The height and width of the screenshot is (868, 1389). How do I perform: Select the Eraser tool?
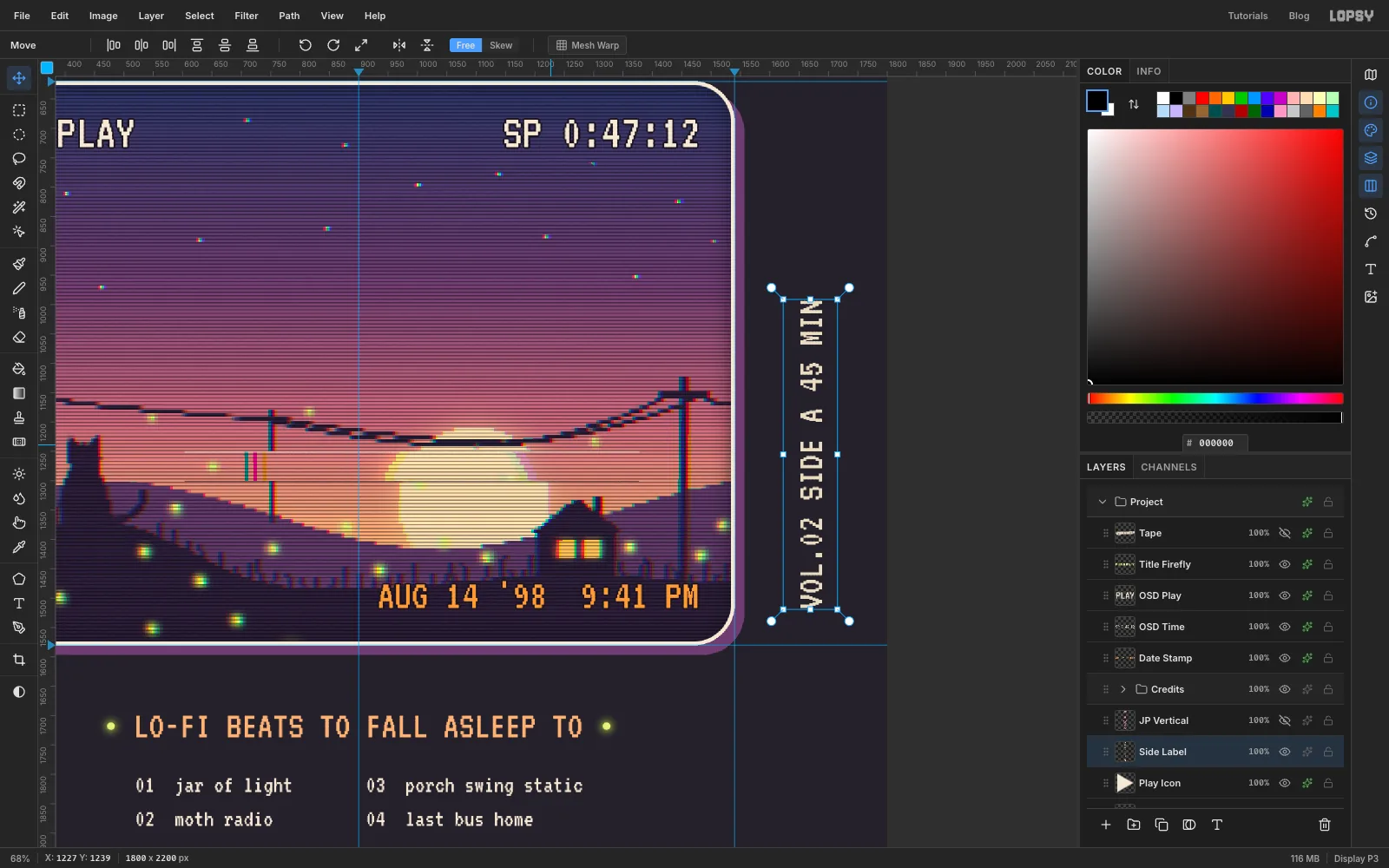[19, 337]
